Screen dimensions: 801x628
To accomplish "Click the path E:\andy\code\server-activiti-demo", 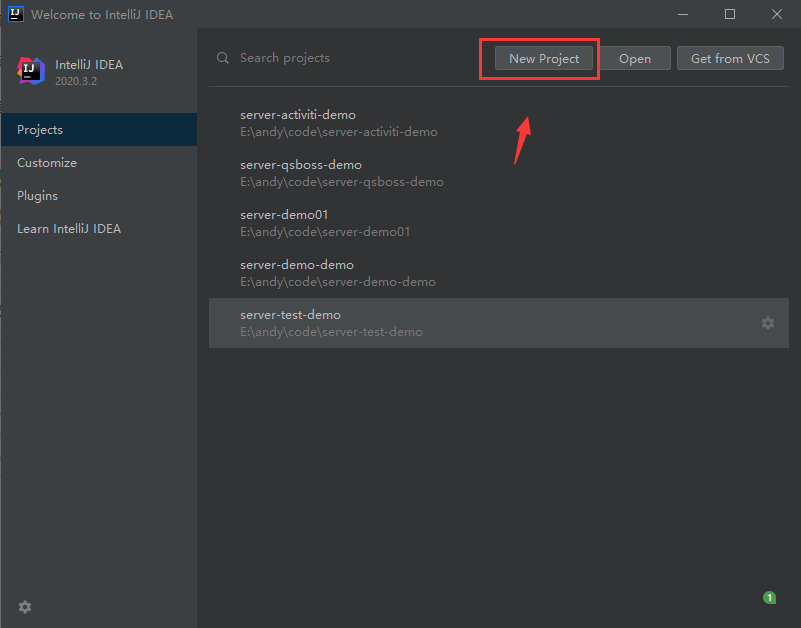I will [x=339, y=132].
